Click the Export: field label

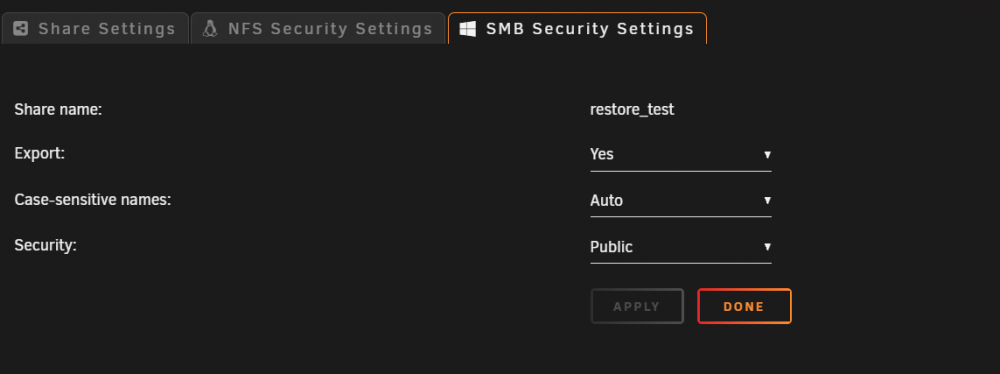click(x=40, y=154)
